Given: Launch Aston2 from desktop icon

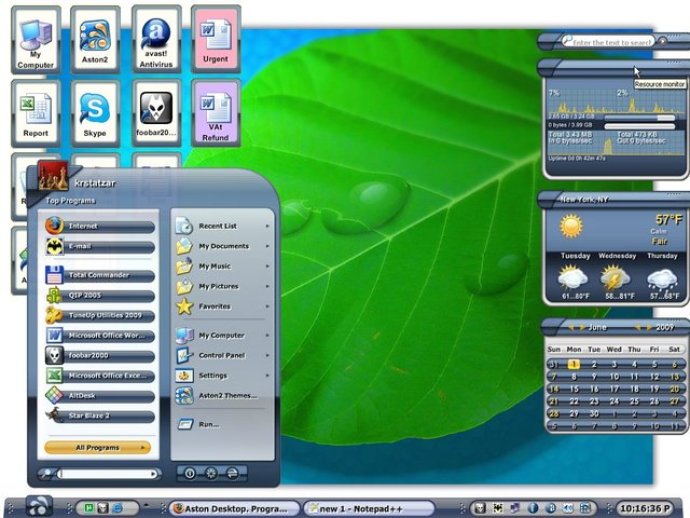Looking at the screenshot, I should coord(95,40).
